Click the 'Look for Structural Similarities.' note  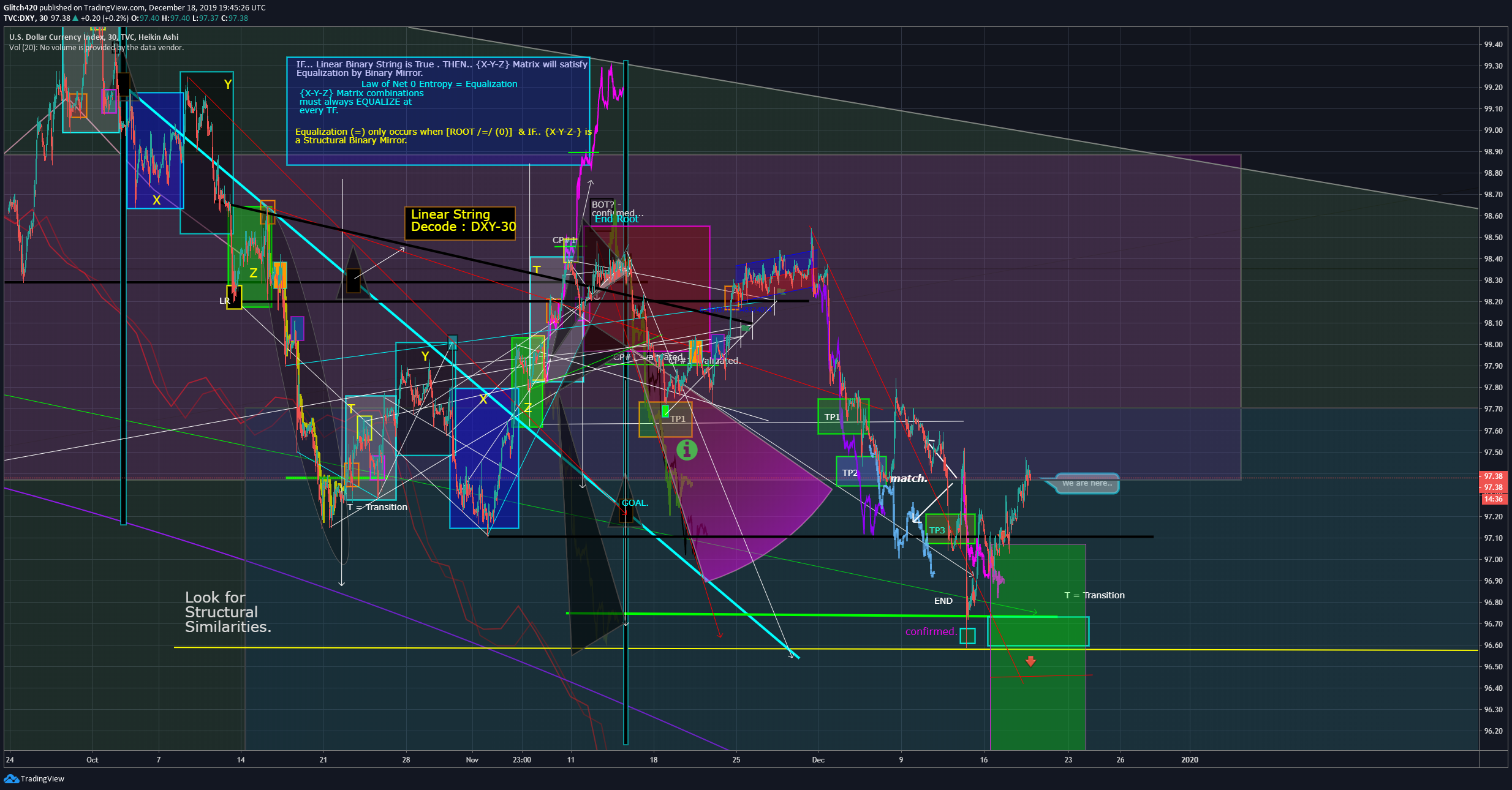228,612
